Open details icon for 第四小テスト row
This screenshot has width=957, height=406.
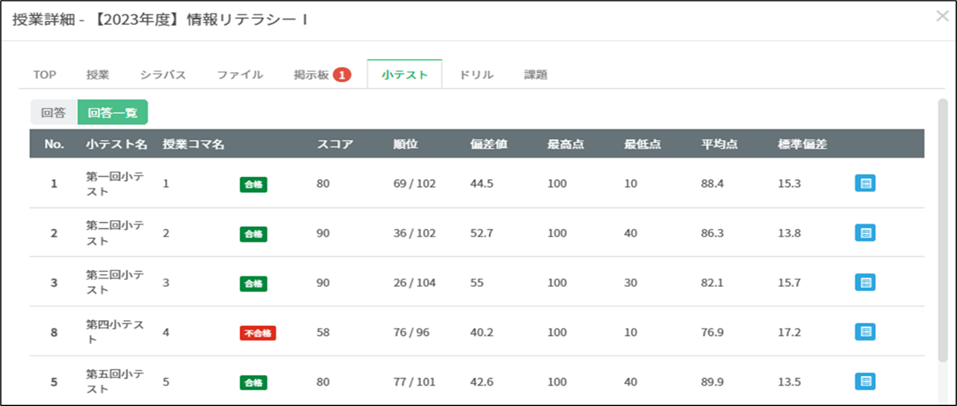tap(865, 332)
